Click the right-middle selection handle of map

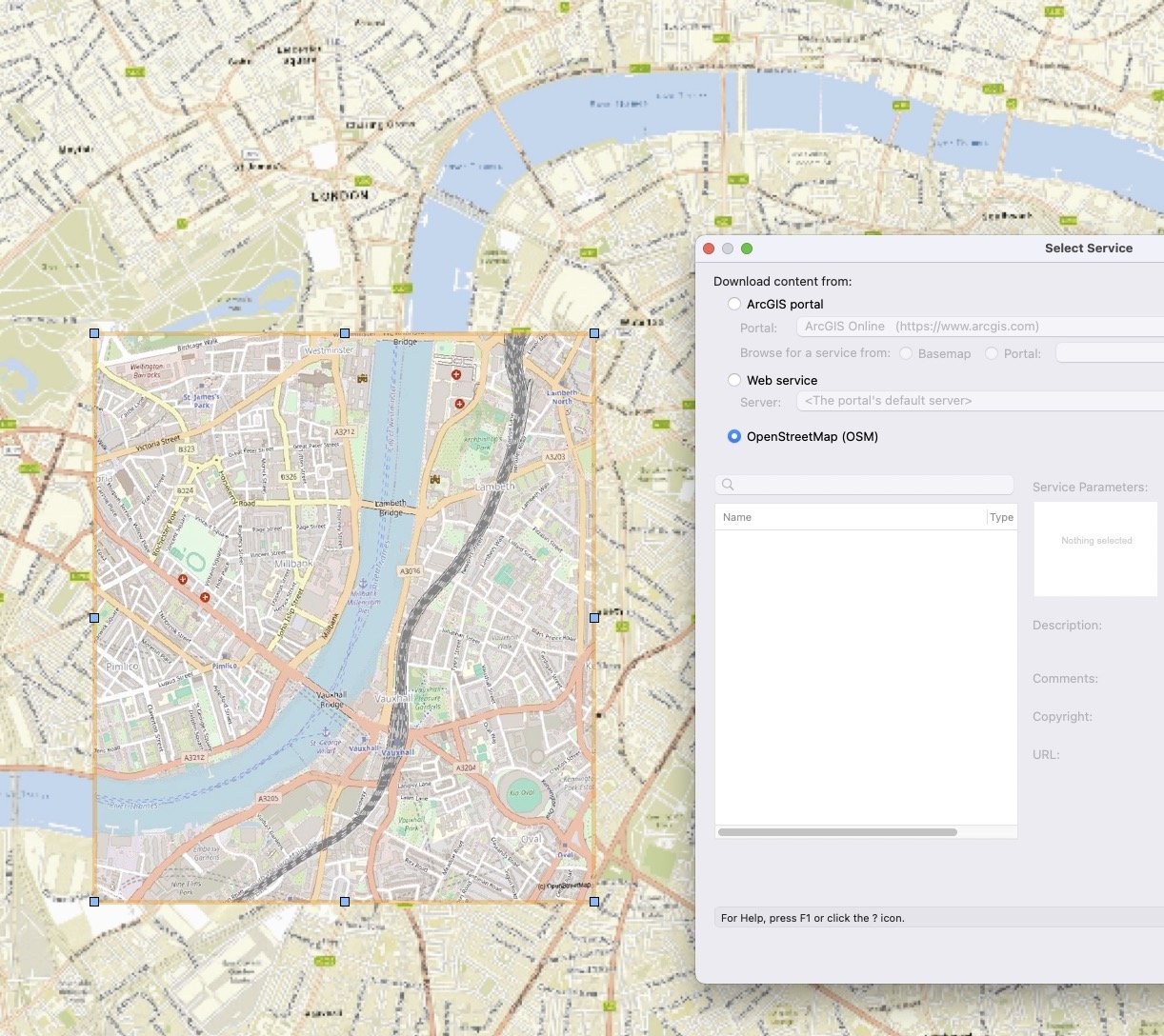594,617
